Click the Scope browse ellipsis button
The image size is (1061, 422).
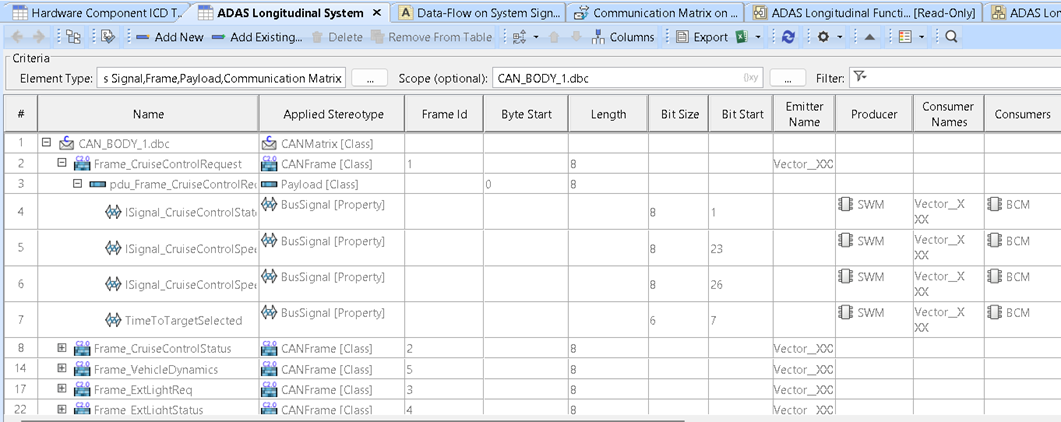[x=787, y=78]
